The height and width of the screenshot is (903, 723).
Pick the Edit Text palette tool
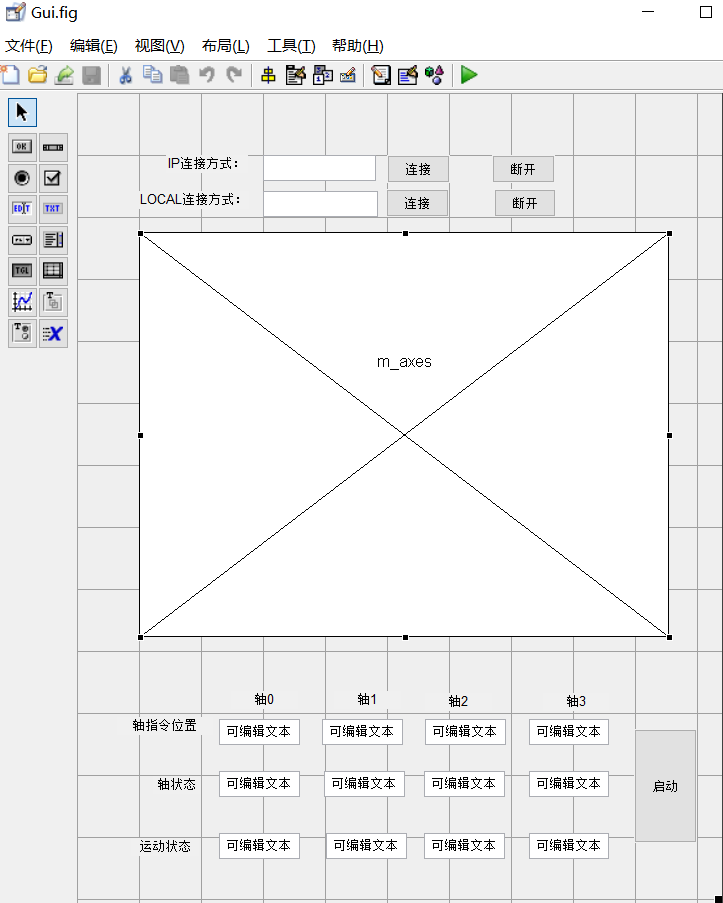[22, 208]
